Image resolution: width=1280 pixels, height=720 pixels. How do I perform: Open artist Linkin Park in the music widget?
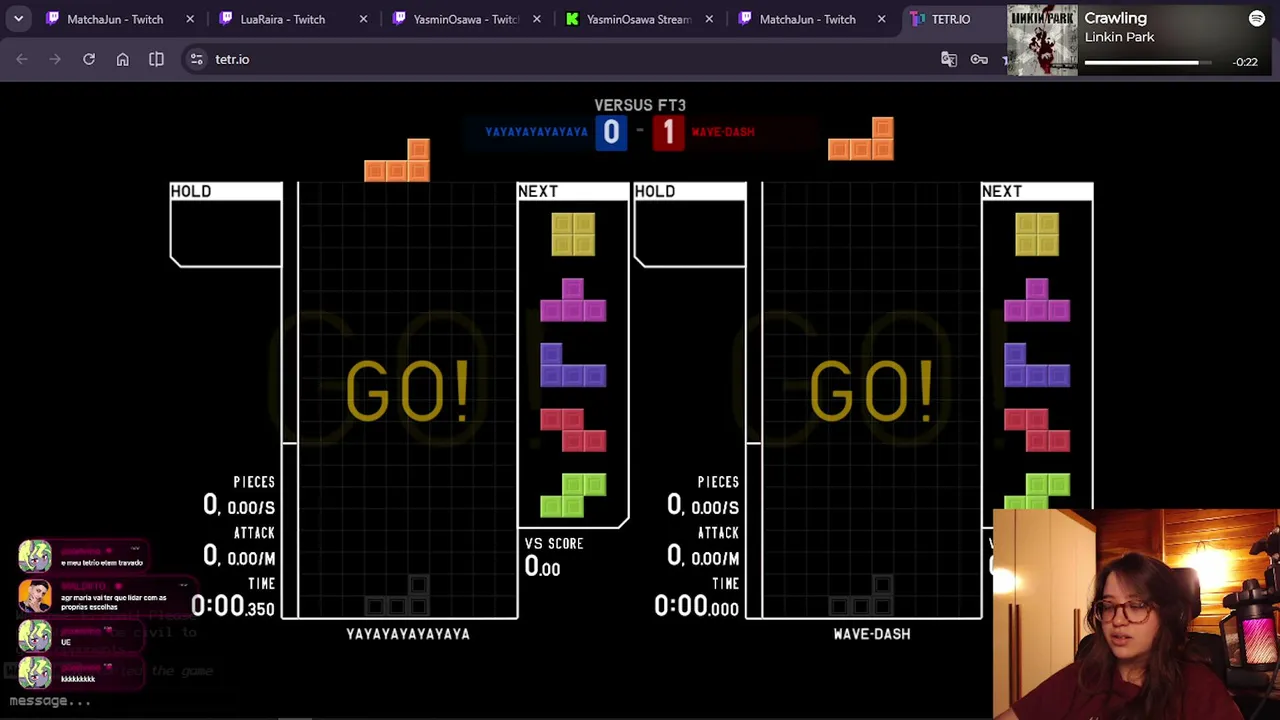[1119, 37]
